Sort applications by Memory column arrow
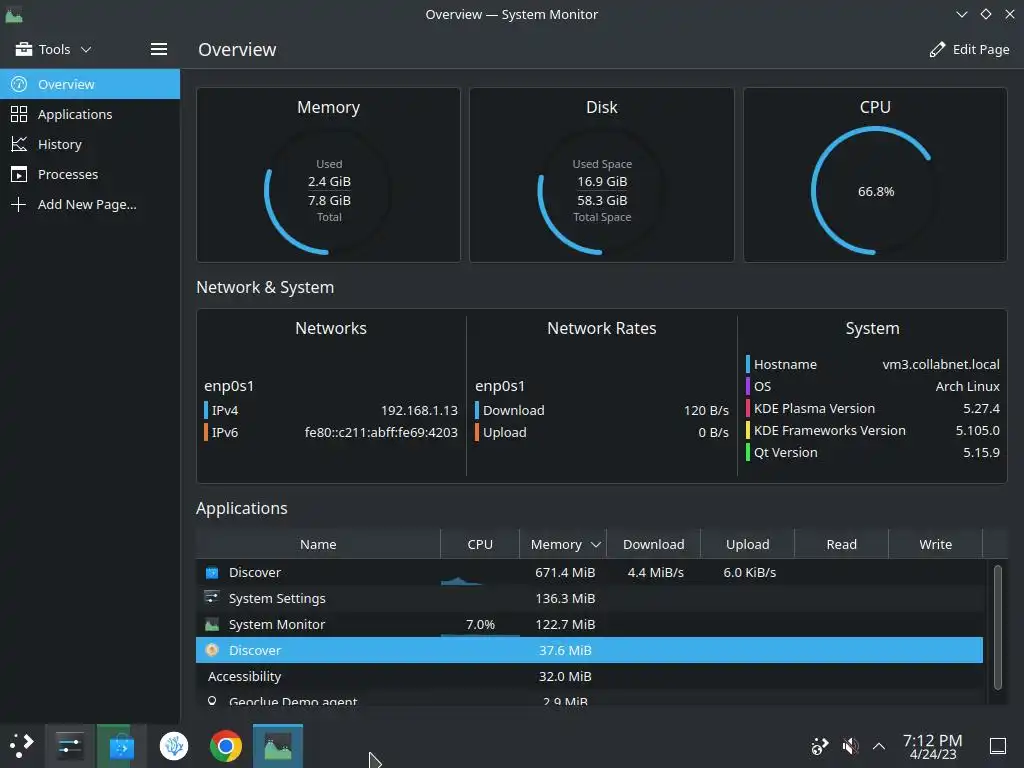 [596, 545]
